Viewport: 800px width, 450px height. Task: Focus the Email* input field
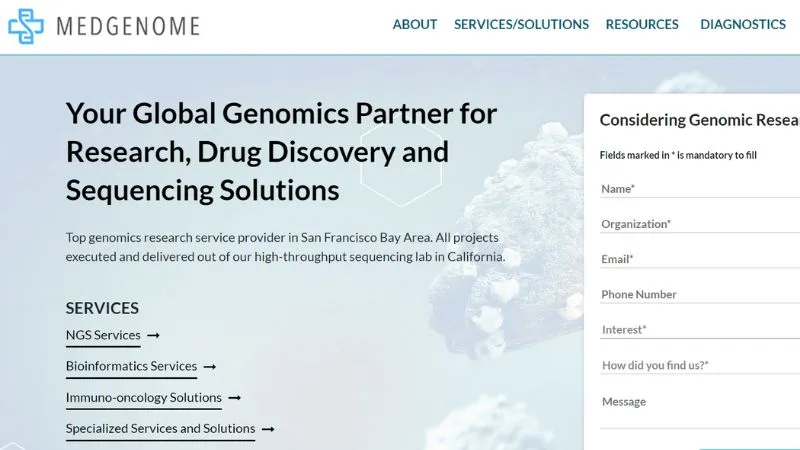point(700,259)
